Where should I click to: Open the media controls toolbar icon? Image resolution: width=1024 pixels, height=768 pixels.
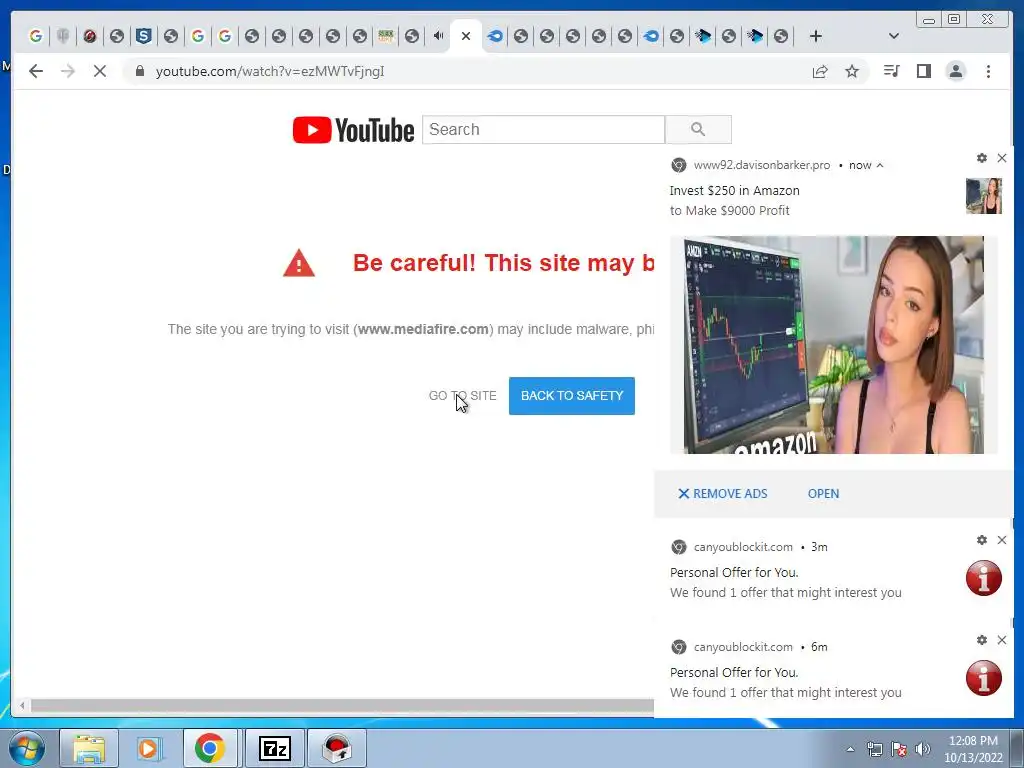point(891,71)
